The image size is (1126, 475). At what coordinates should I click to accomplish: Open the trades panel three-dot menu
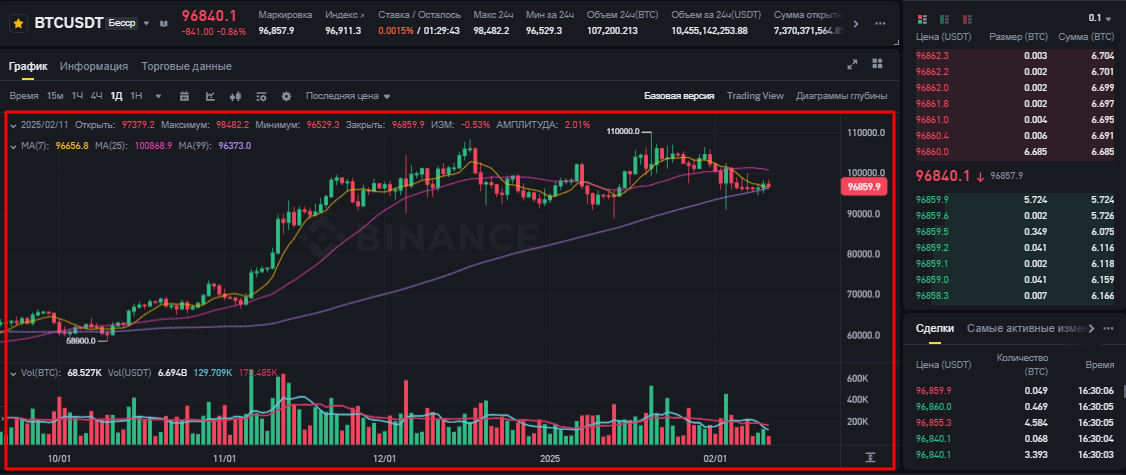(1108, 328)
